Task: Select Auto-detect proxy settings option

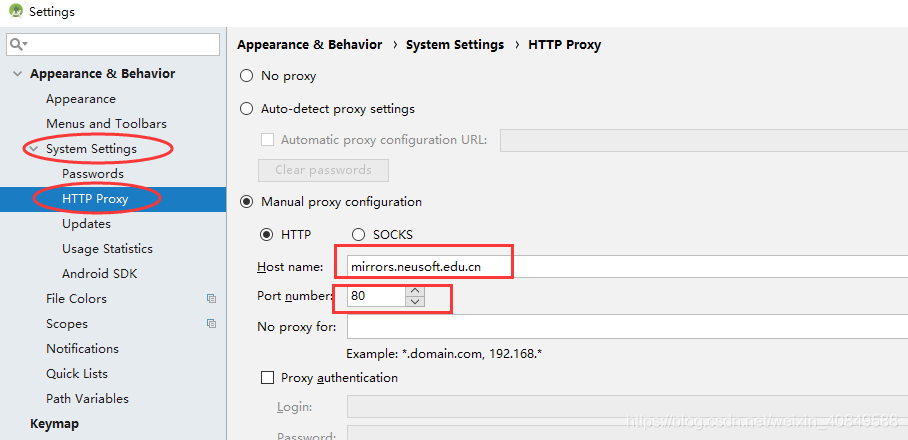Action: (247, 109)
